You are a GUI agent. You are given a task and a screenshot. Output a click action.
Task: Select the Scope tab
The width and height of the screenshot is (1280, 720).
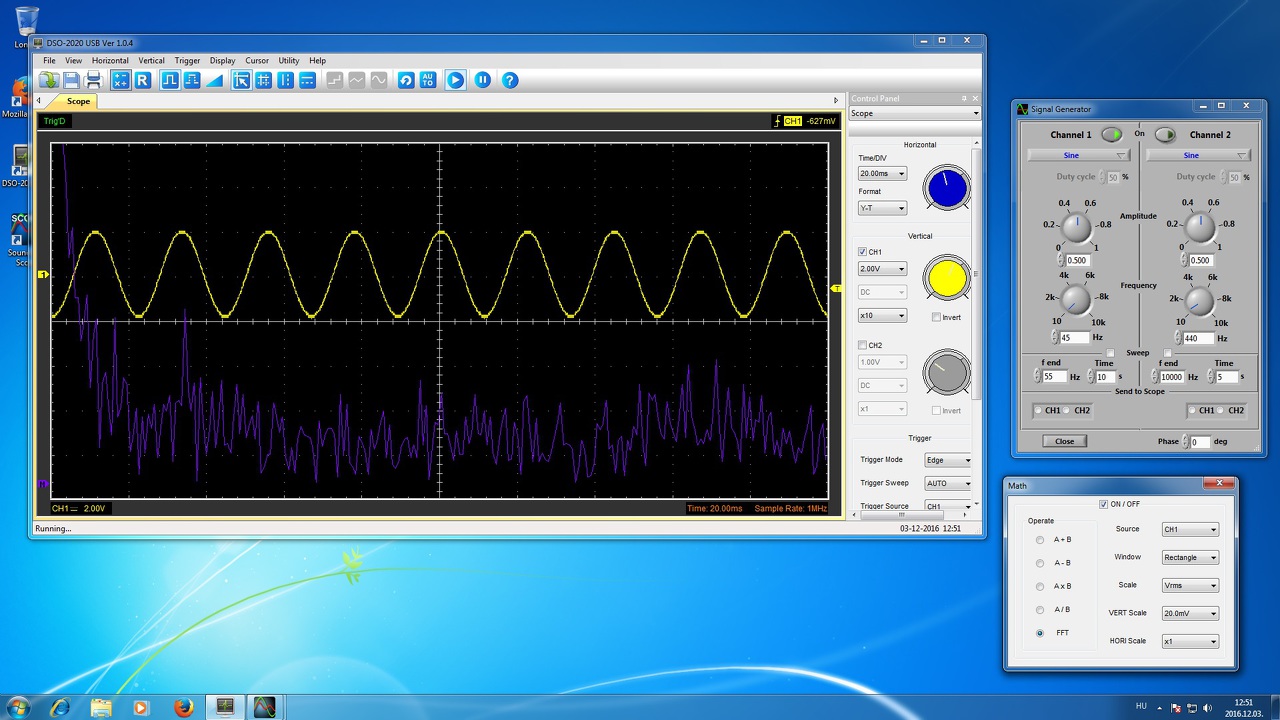[78, 101]
